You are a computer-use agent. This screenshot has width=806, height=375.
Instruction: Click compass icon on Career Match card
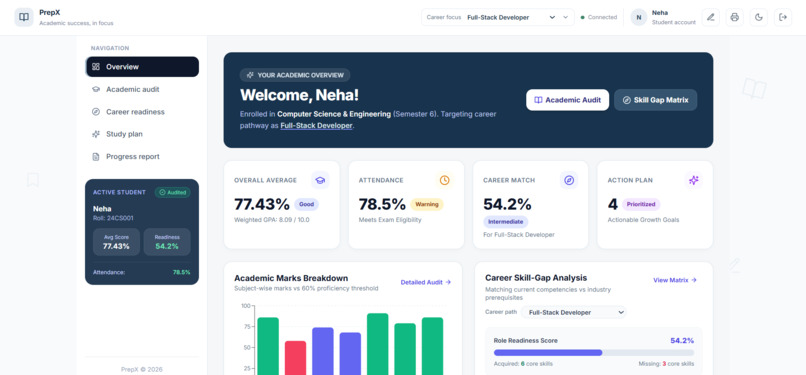[569, 180]
